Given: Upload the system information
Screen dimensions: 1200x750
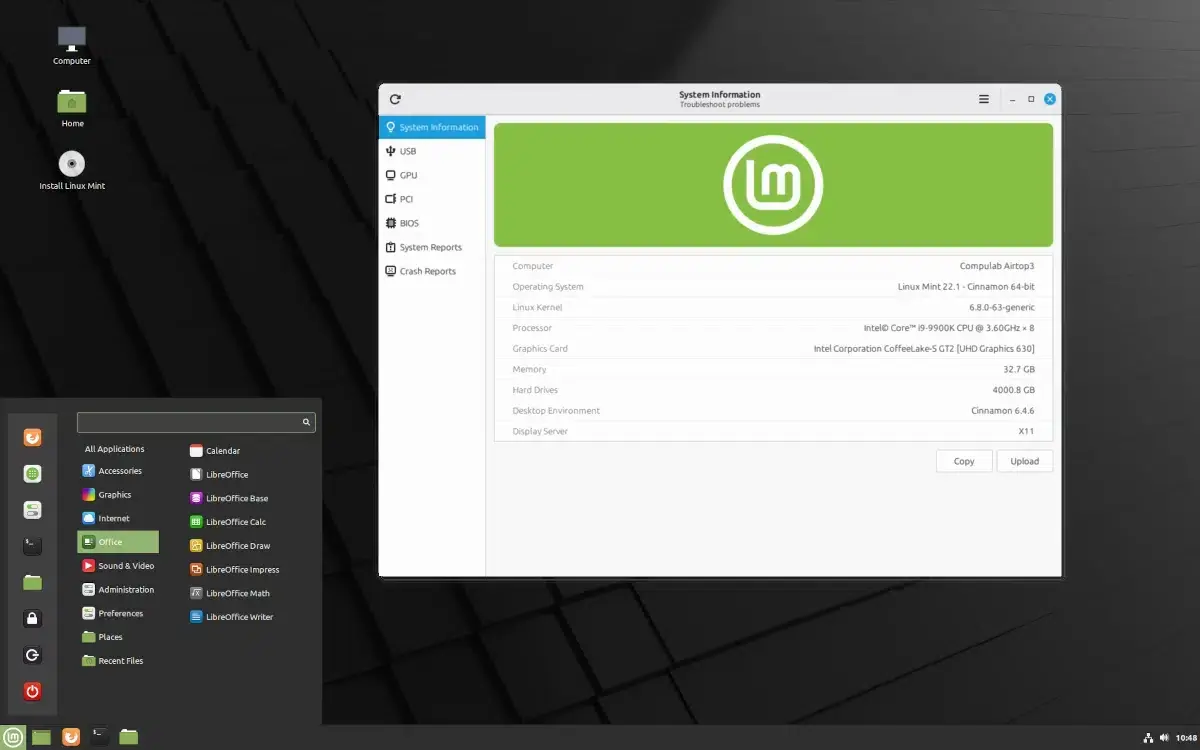Looking at the screenshot, I should [1024, 460].
